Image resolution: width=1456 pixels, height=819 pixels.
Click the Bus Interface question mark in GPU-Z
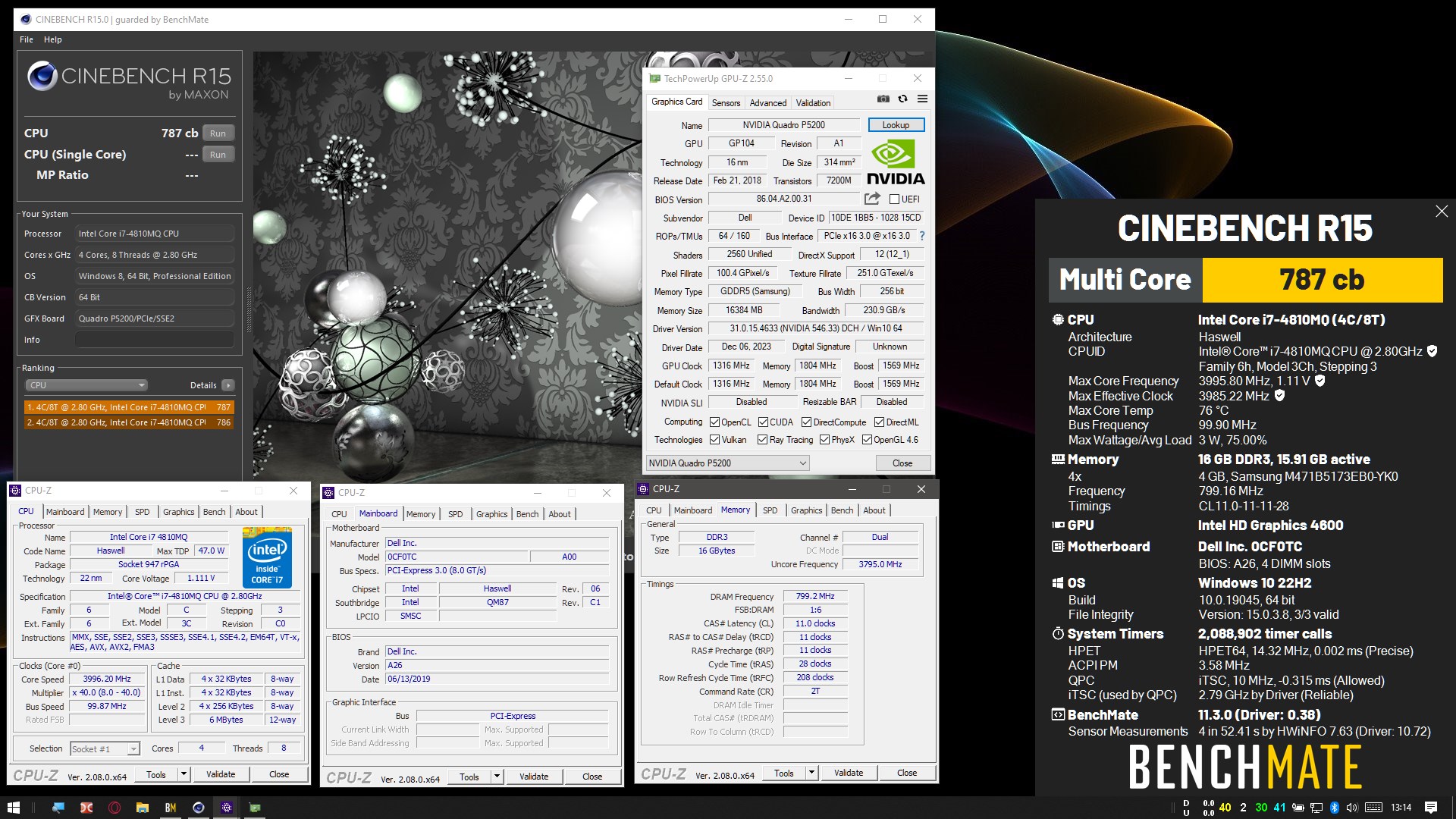coord(922,236)
